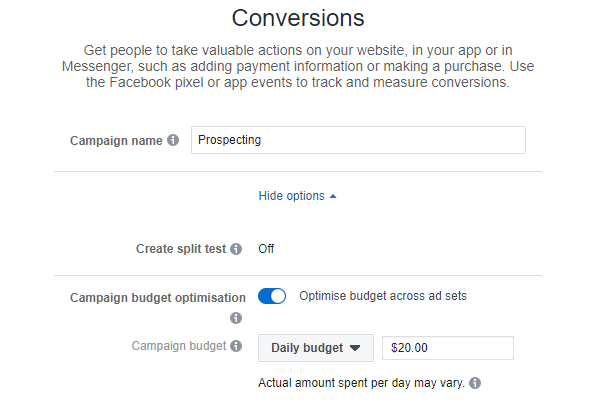The height and width of the screenshot is (404, 600).
Task: Click the greyed Campaign budget label
Action: [x=179, y=346]
